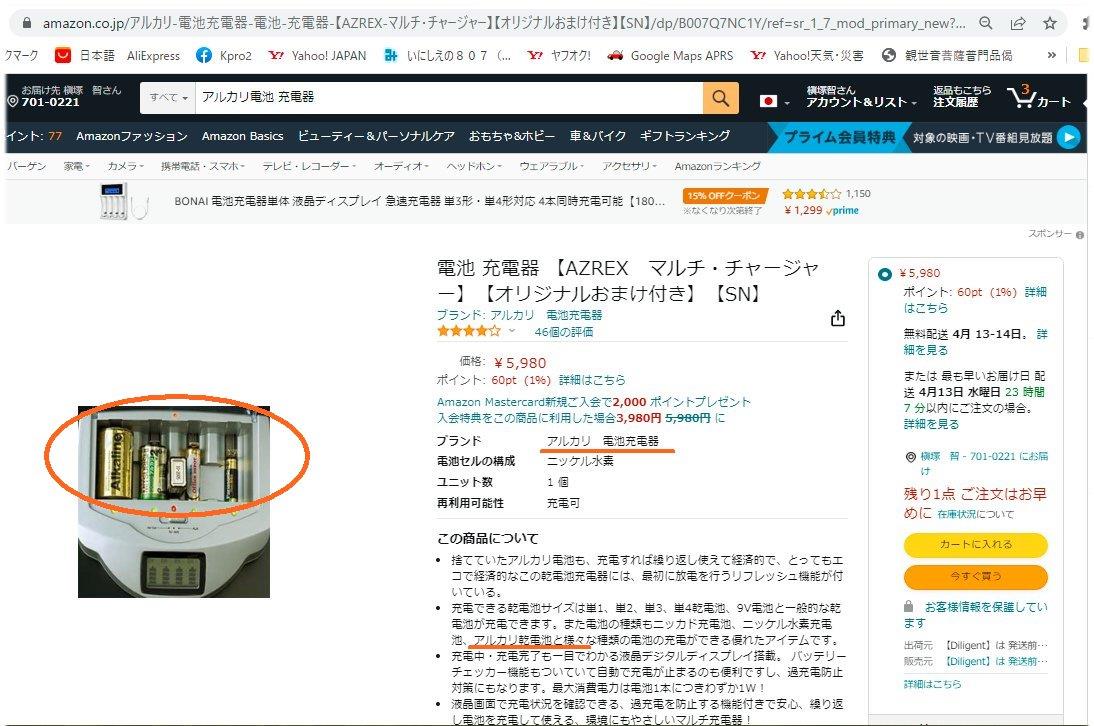
Task: Click the カートに入れる button
Action: (x=975, y=545)
